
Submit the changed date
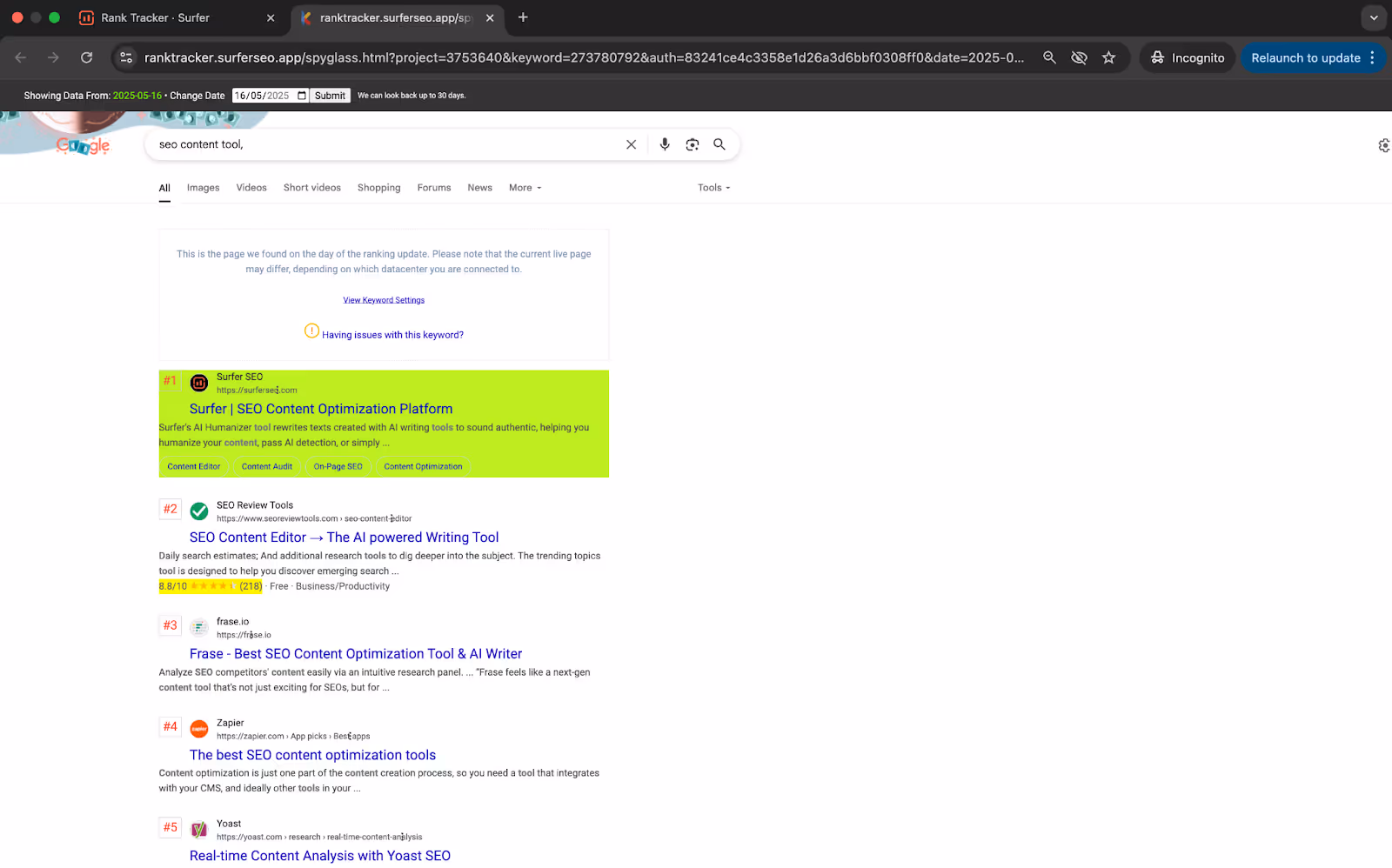(330, 96)
